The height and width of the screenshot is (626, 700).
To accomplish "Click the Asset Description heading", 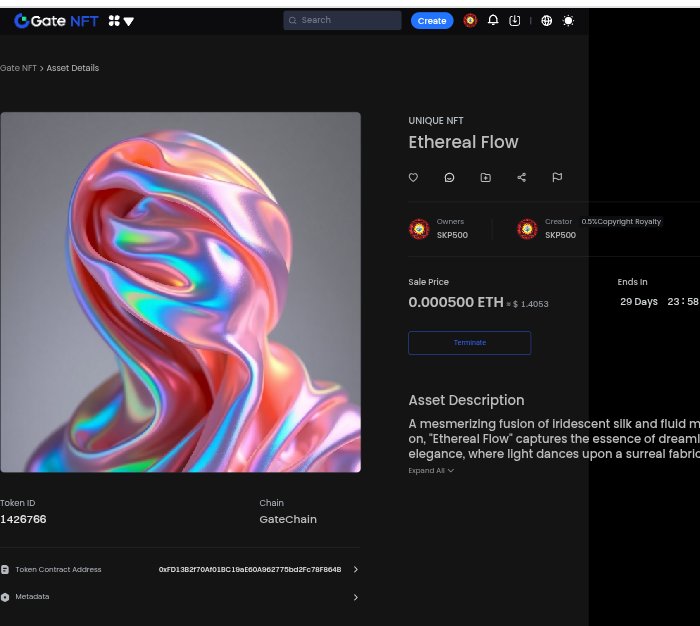I will tap(466, 400).
